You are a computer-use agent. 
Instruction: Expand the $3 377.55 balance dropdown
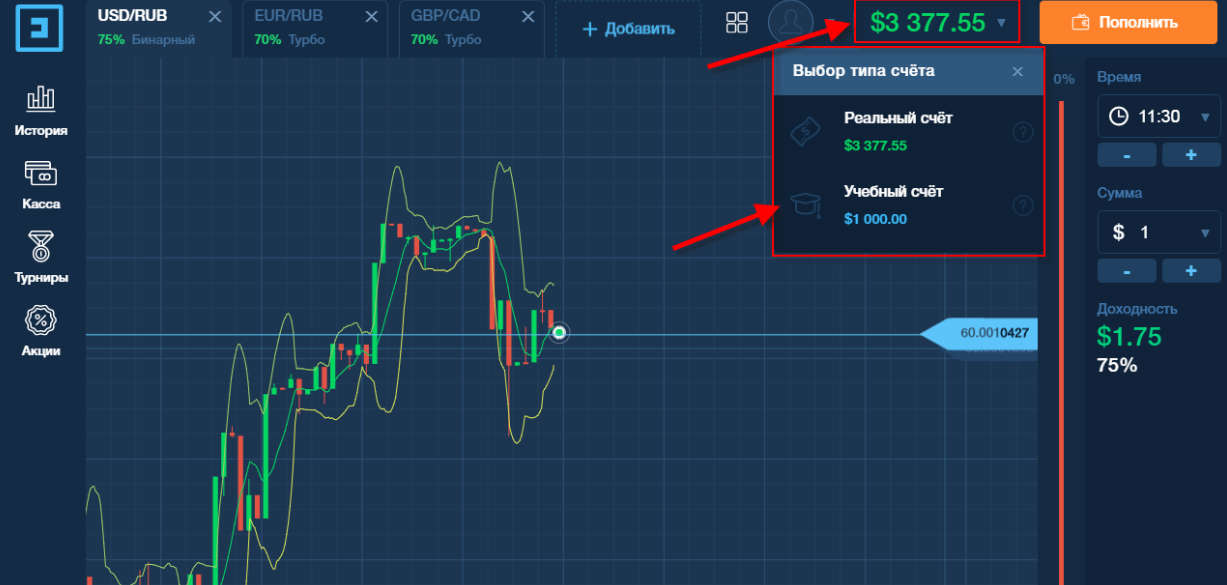(x=937, y=22)
